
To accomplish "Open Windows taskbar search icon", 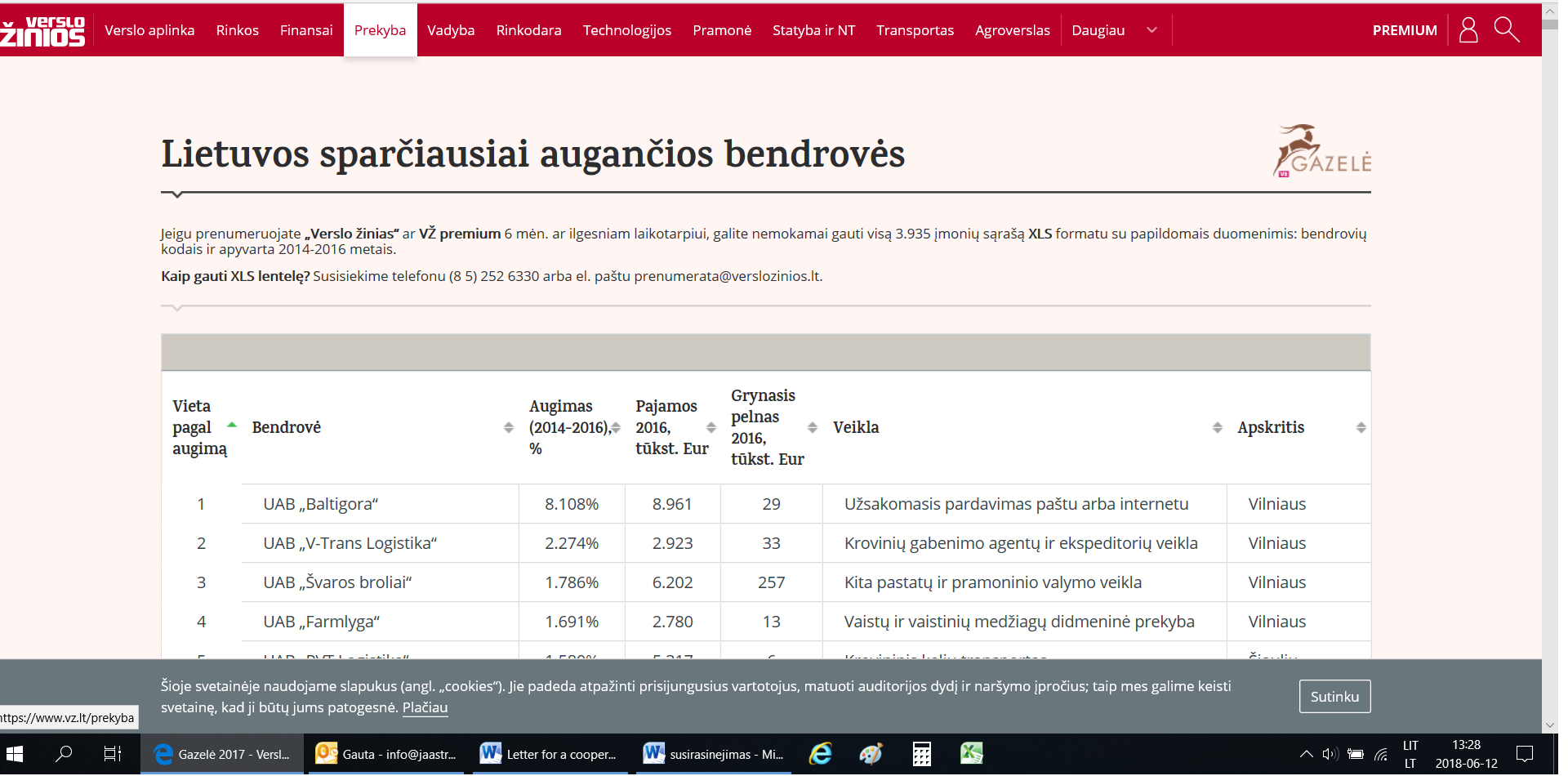I will tap(64, 754).
